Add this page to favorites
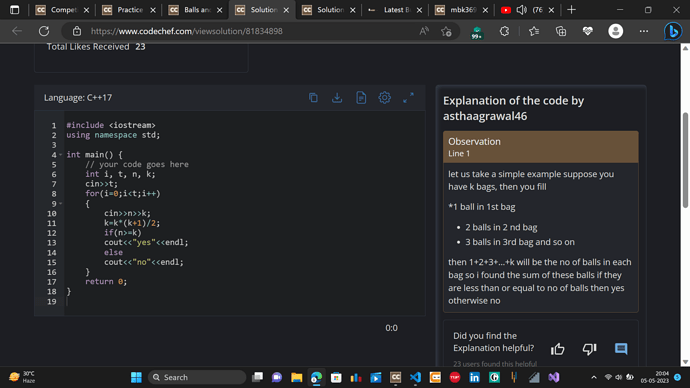The height and width of the screenshot is (388, 690). pyautogui.click(x=446, y=31)
